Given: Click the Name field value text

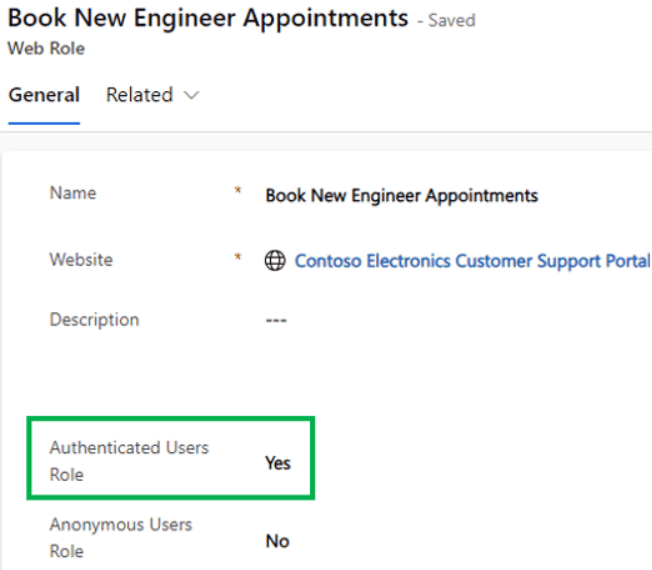Looking at the screenshot, I should point(401,195).
